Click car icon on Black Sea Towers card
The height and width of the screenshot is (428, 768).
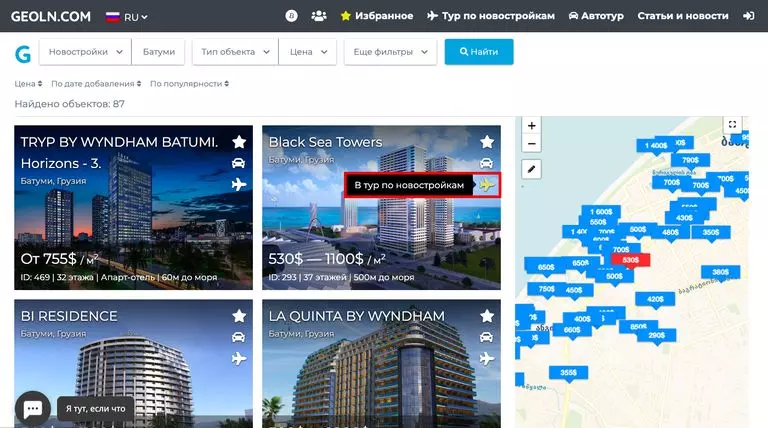[x=486, y=163]
